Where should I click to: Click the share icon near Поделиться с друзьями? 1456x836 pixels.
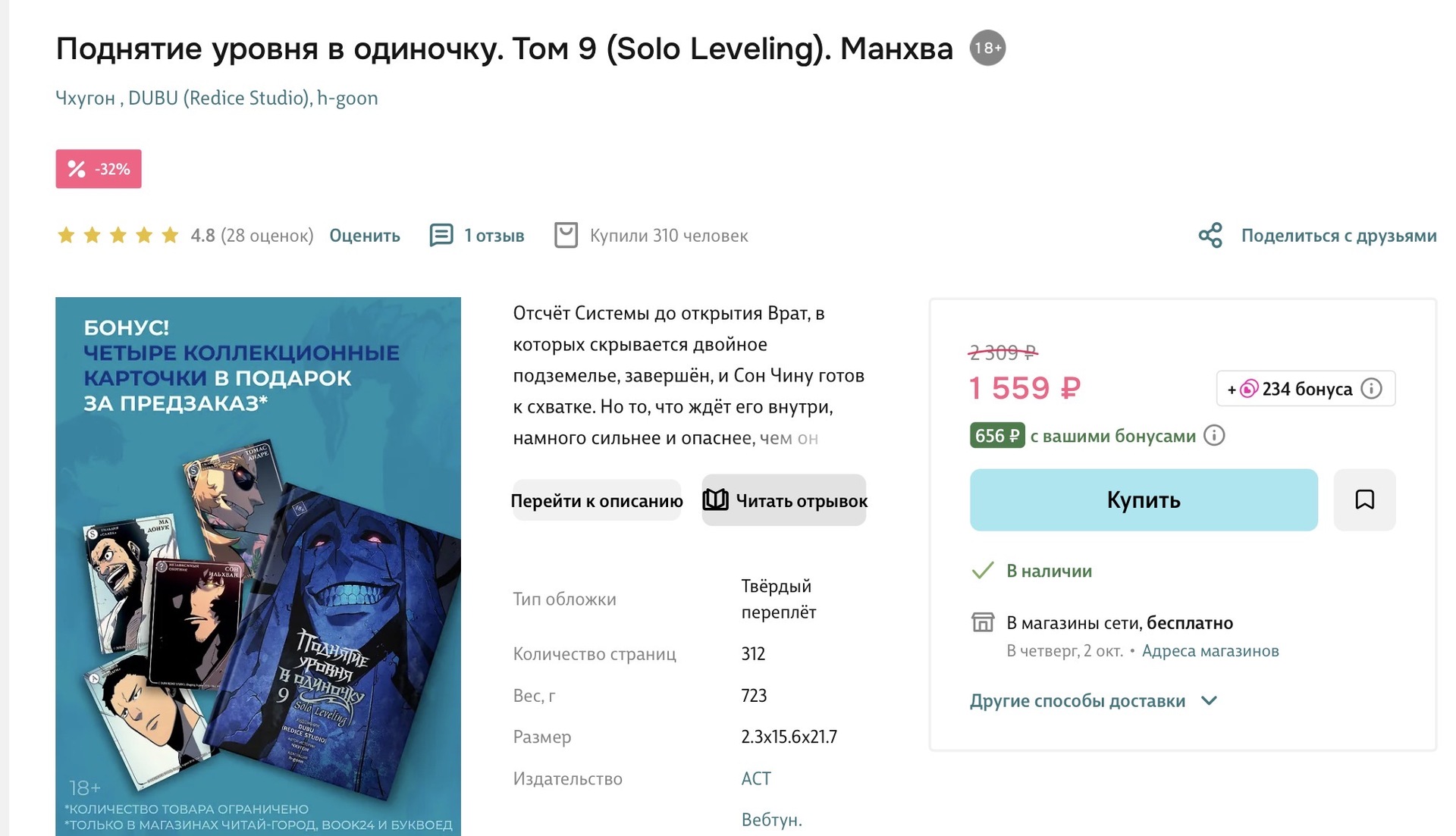pos(1210,235)
